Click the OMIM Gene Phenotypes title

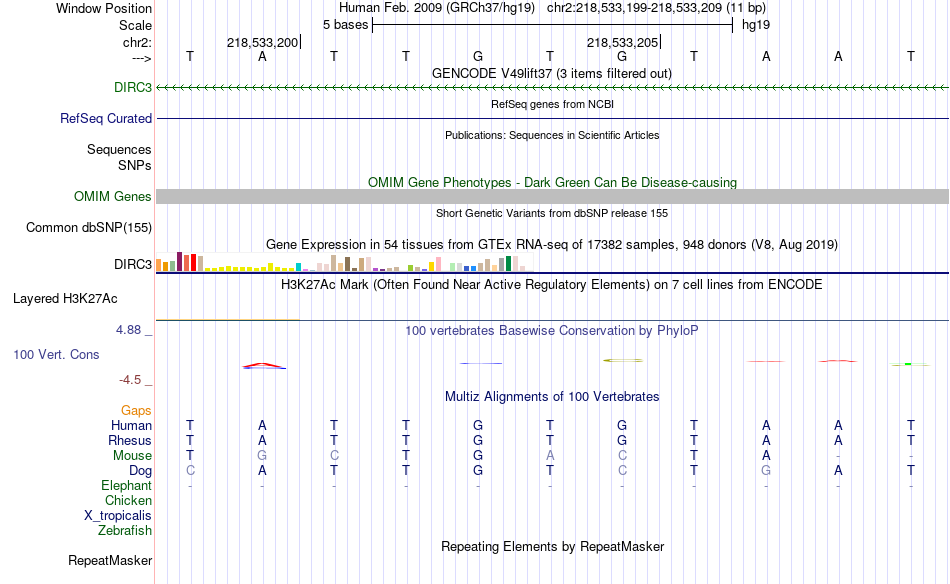(552, 182)
